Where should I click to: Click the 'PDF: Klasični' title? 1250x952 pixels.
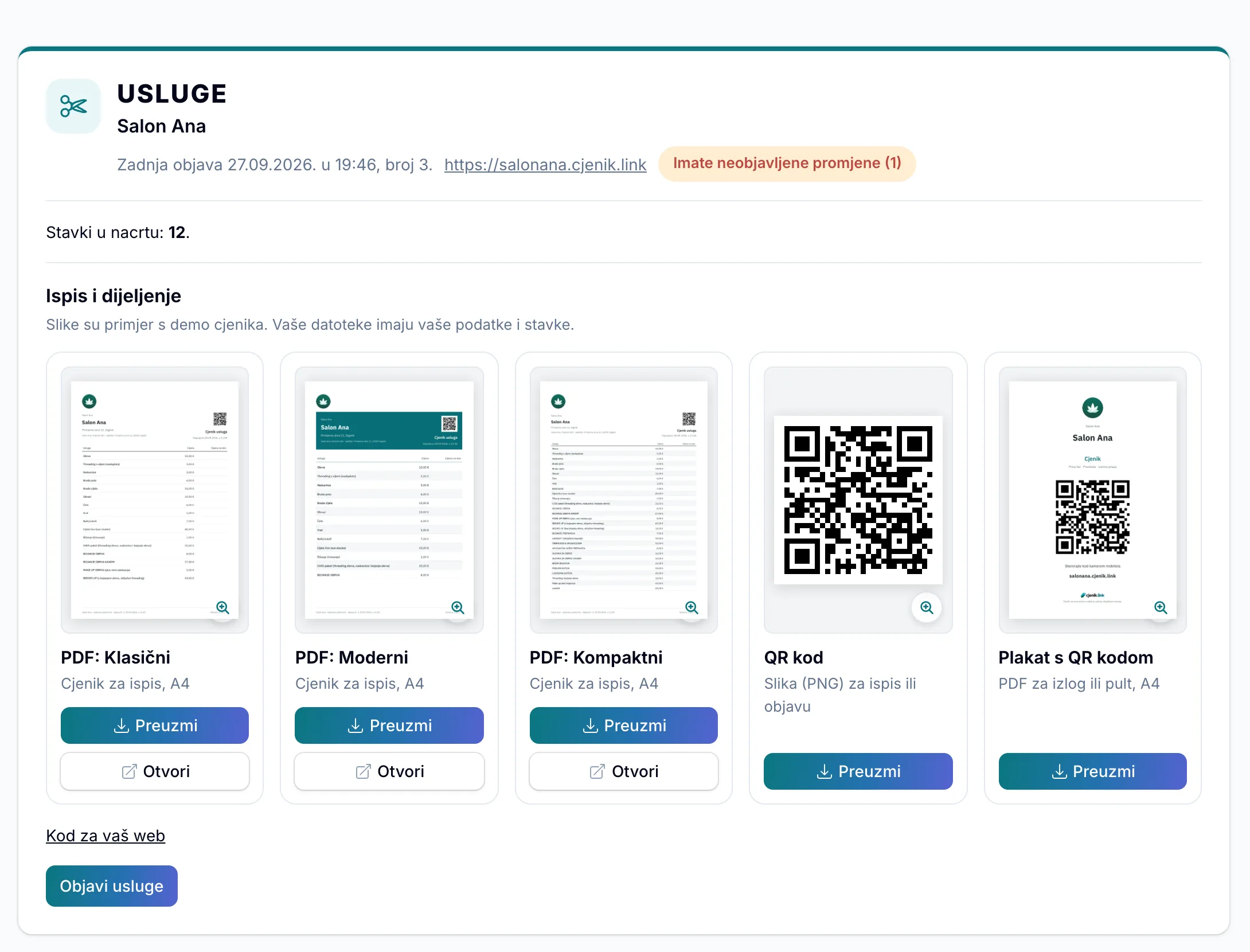click(x=116, y=657)
